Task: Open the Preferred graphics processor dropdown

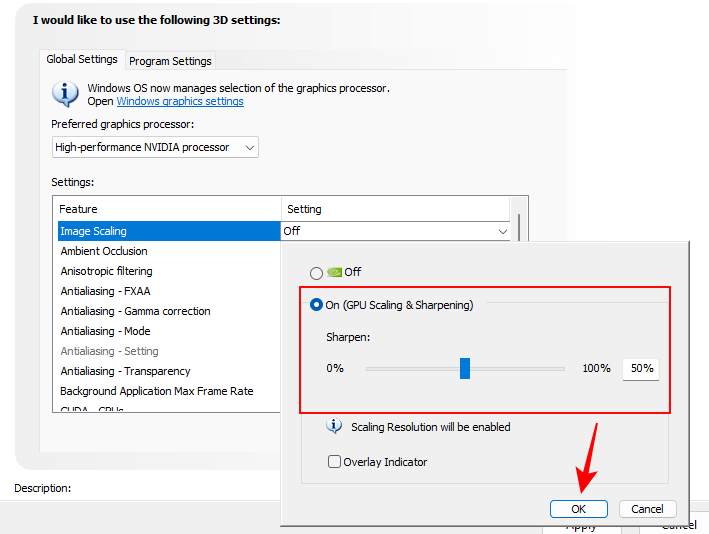Action: (155, 147)
